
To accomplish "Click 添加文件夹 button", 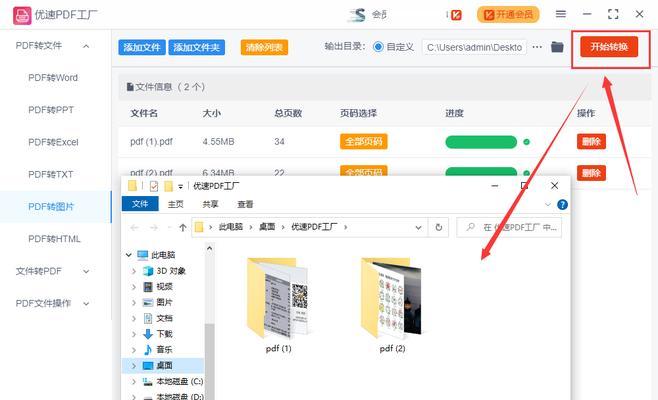I will click(x=196, y=47).
